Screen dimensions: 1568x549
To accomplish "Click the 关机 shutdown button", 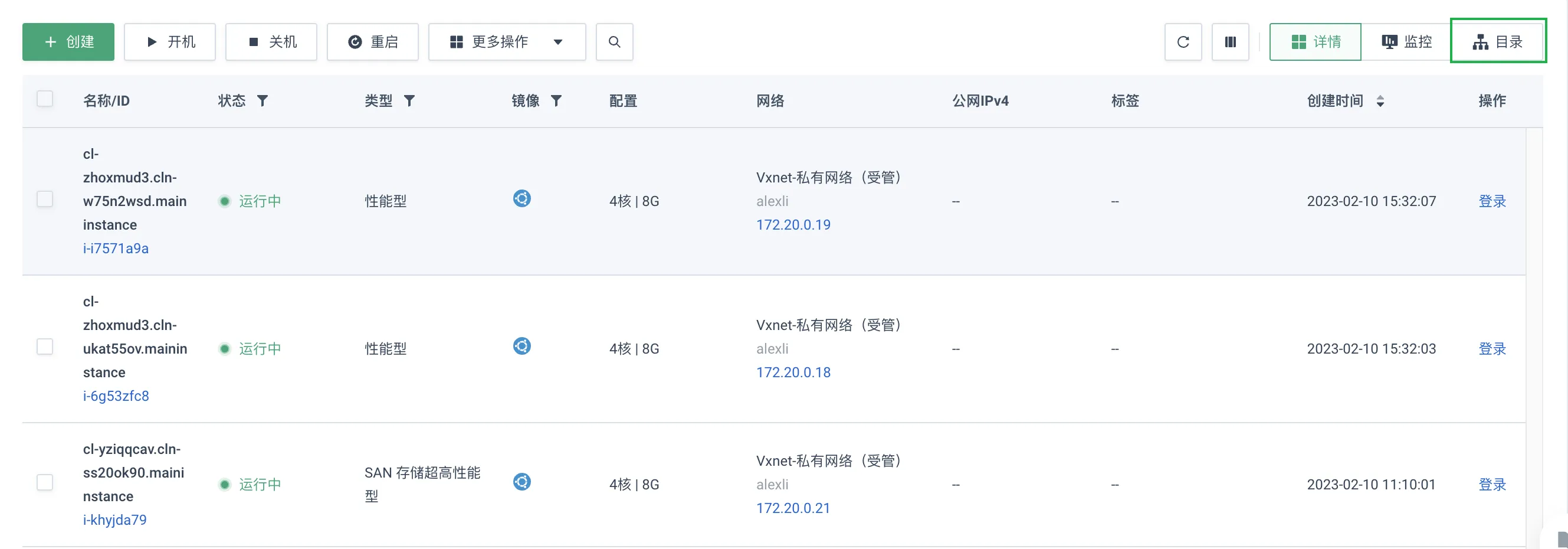I will coord(271,42).
